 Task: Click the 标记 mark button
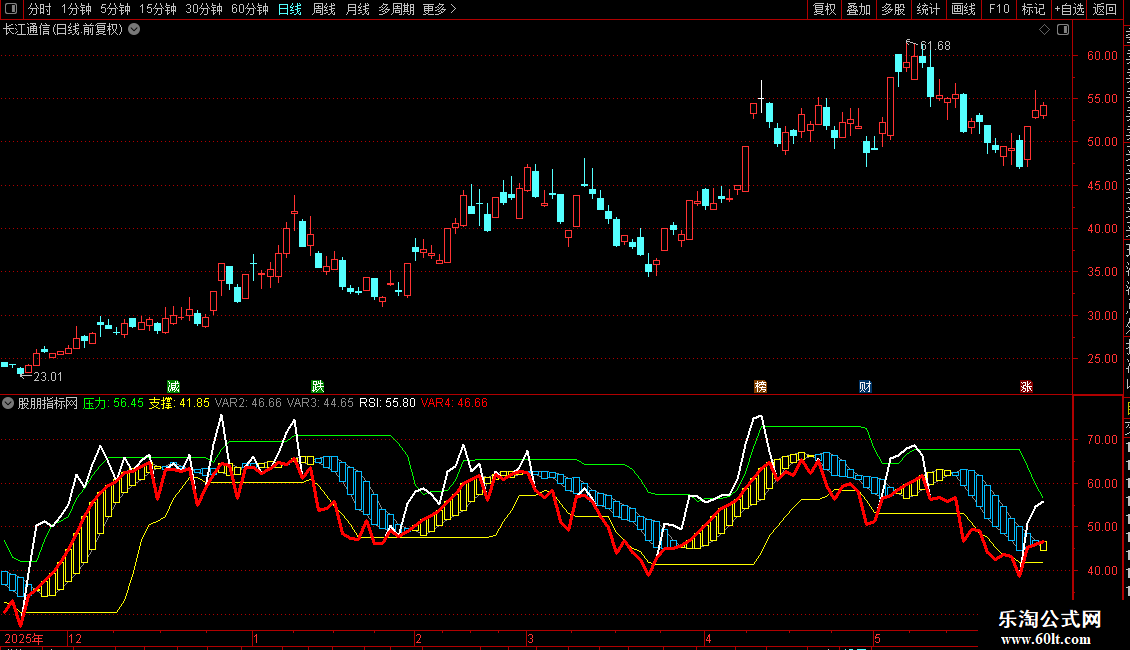pos(1033,9)
